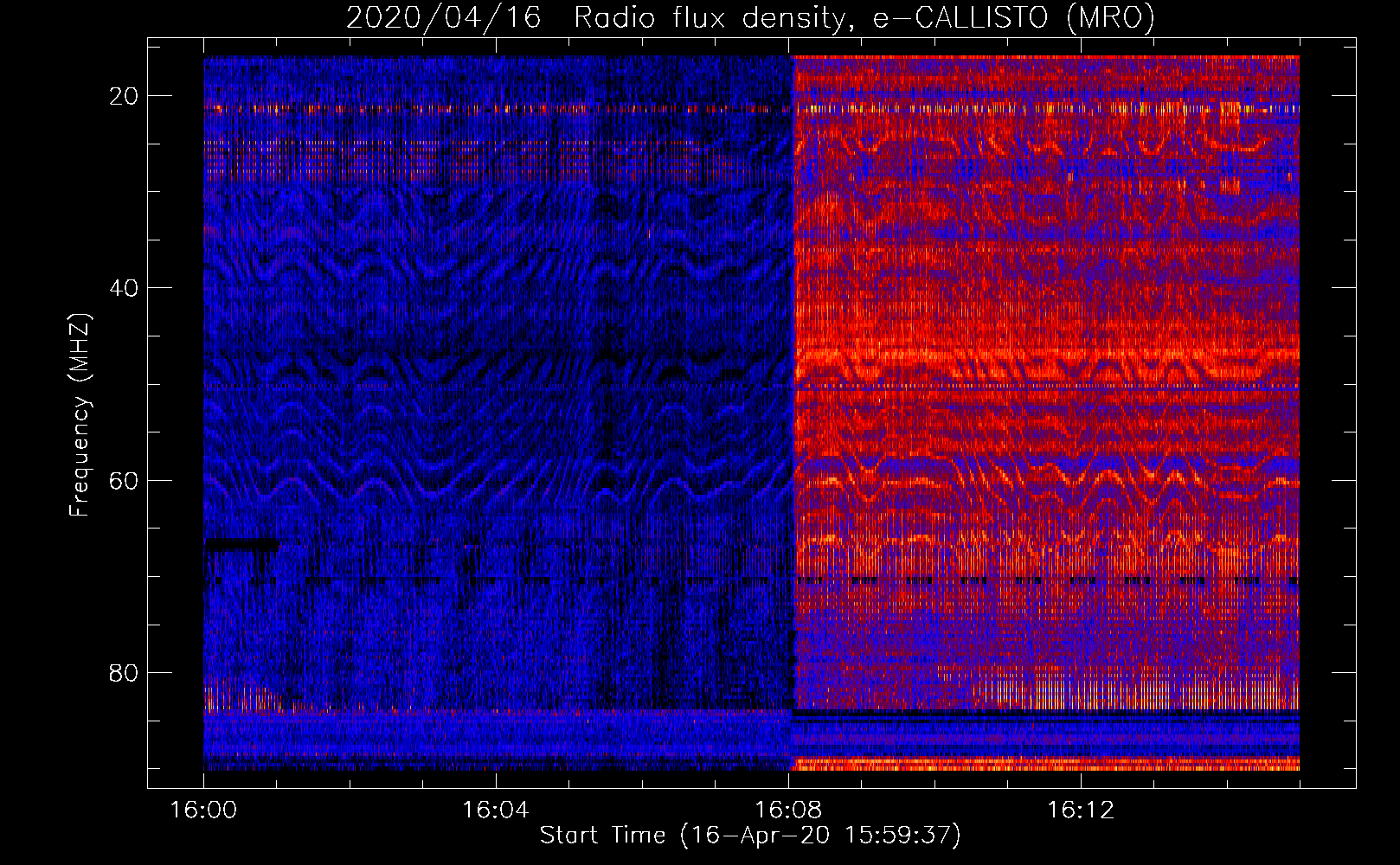Click the frequency tick label "20"

coord(125,96)
